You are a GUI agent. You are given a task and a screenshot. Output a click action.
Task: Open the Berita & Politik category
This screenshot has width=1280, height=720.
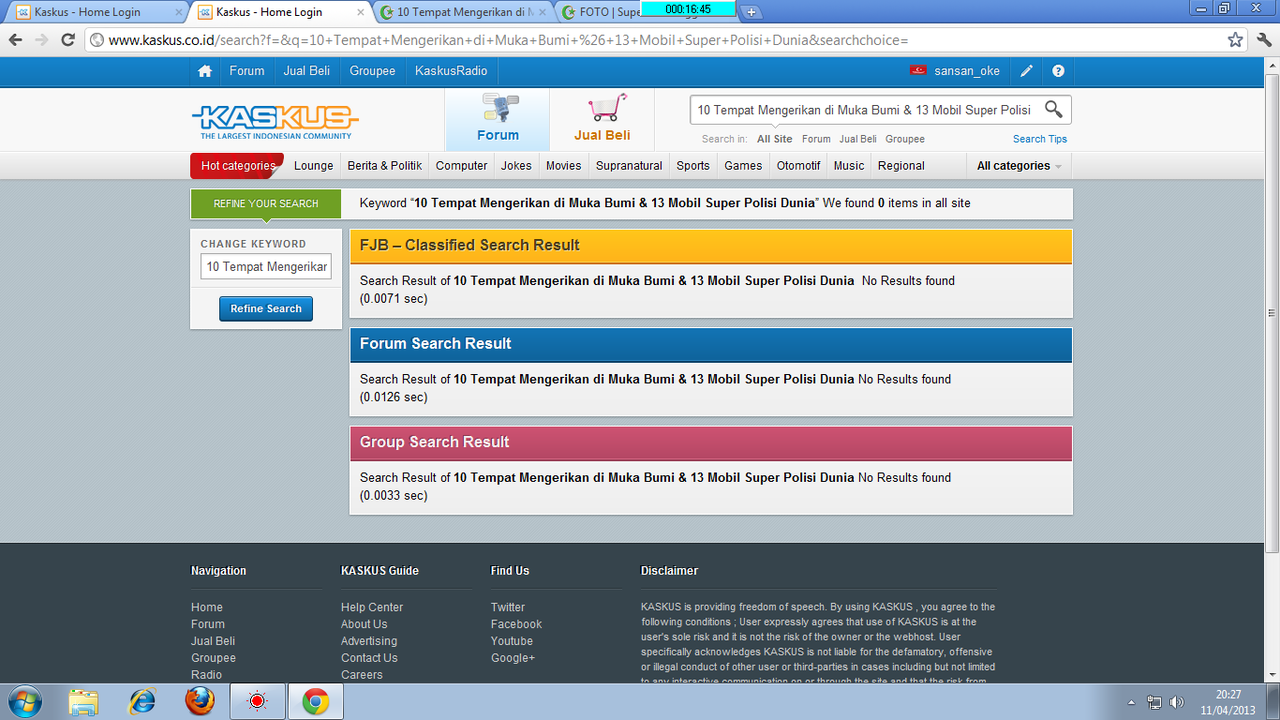coord(385,166)
